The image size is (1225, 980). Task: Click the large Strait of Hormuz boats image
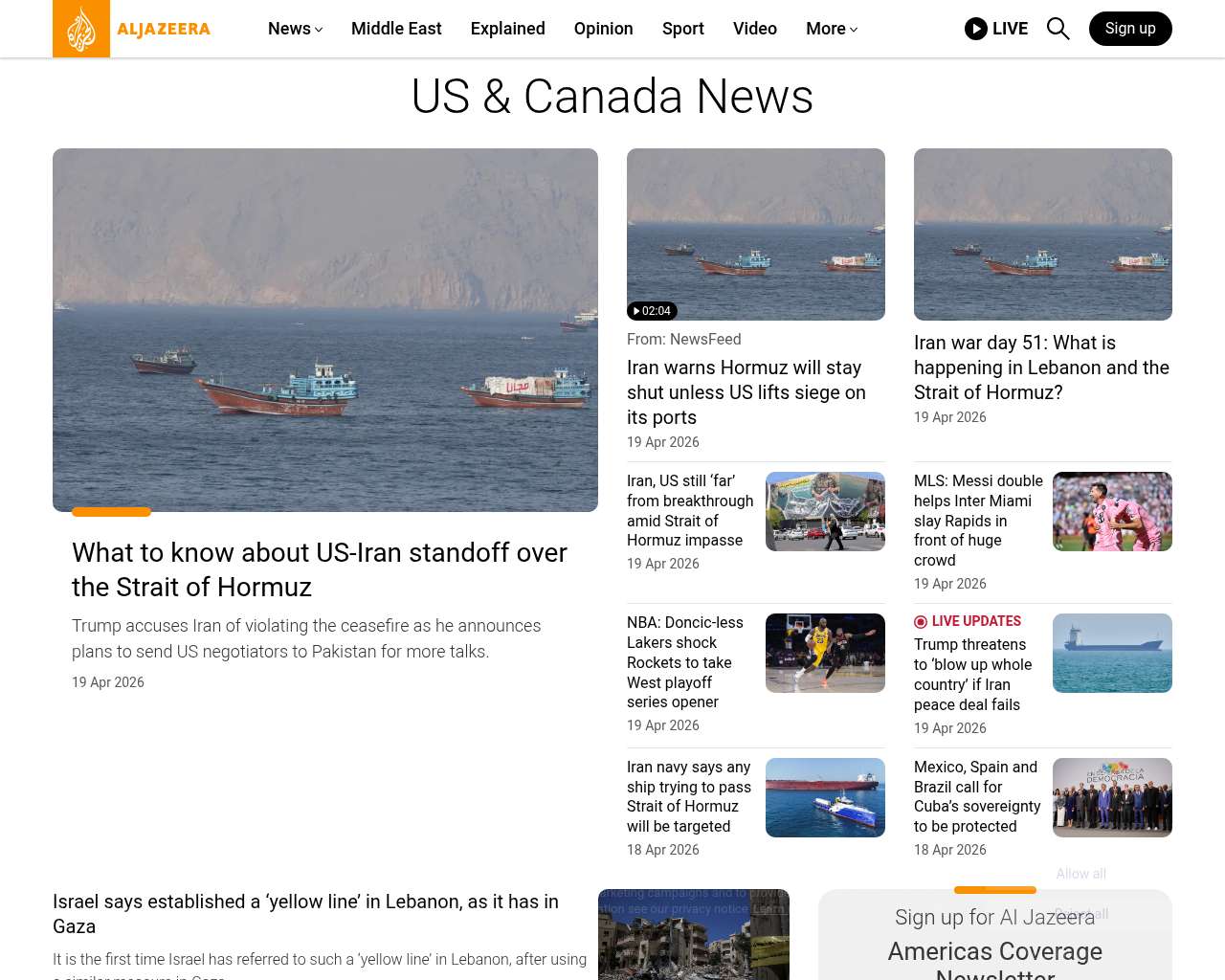point(325,330)
